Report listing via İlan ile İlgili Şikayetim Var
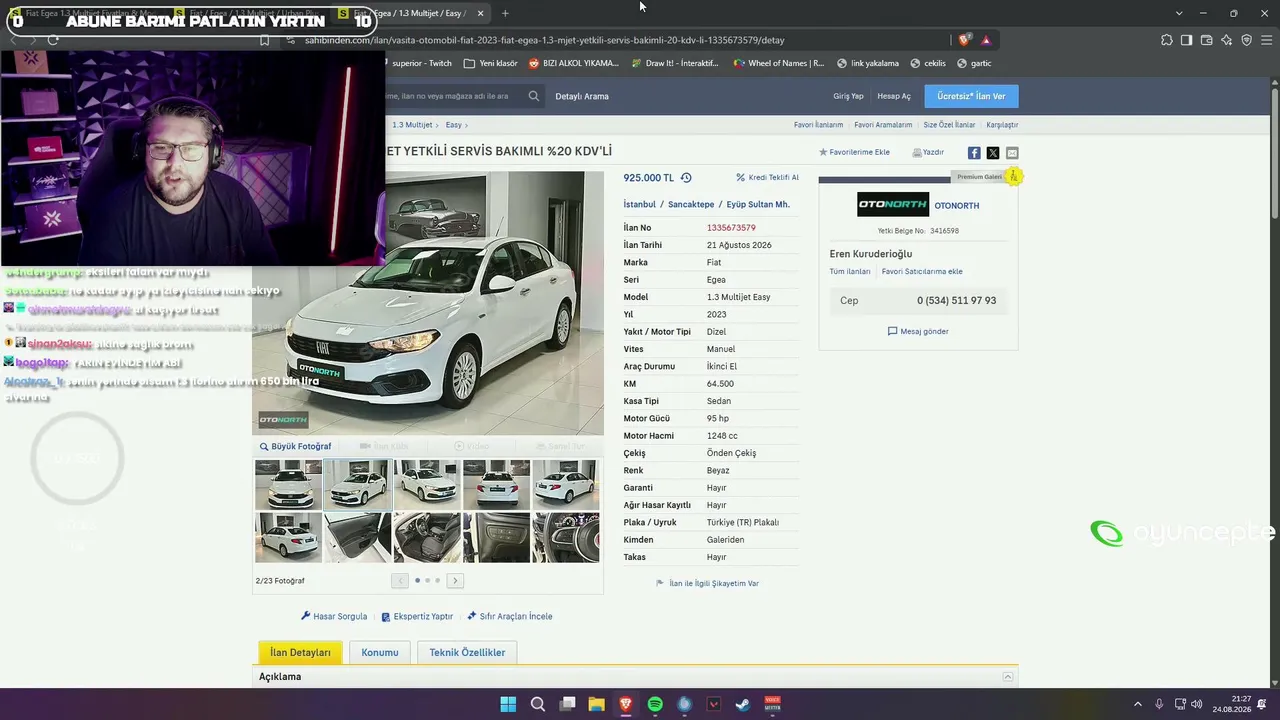This screenshot has height=720, width=1280. (x=707, y=583)
